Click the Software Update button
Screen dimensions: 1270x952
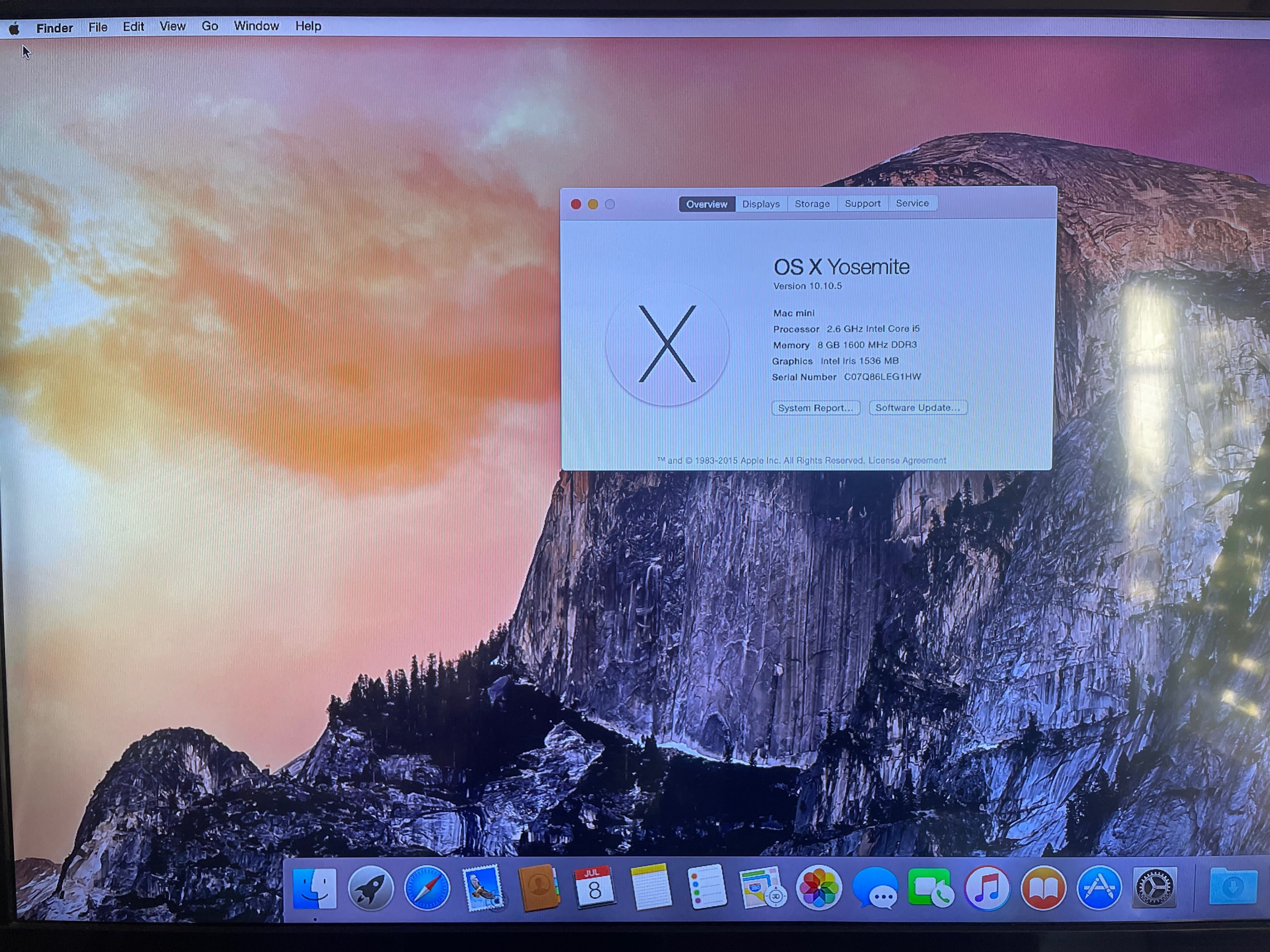coord(918,407)
